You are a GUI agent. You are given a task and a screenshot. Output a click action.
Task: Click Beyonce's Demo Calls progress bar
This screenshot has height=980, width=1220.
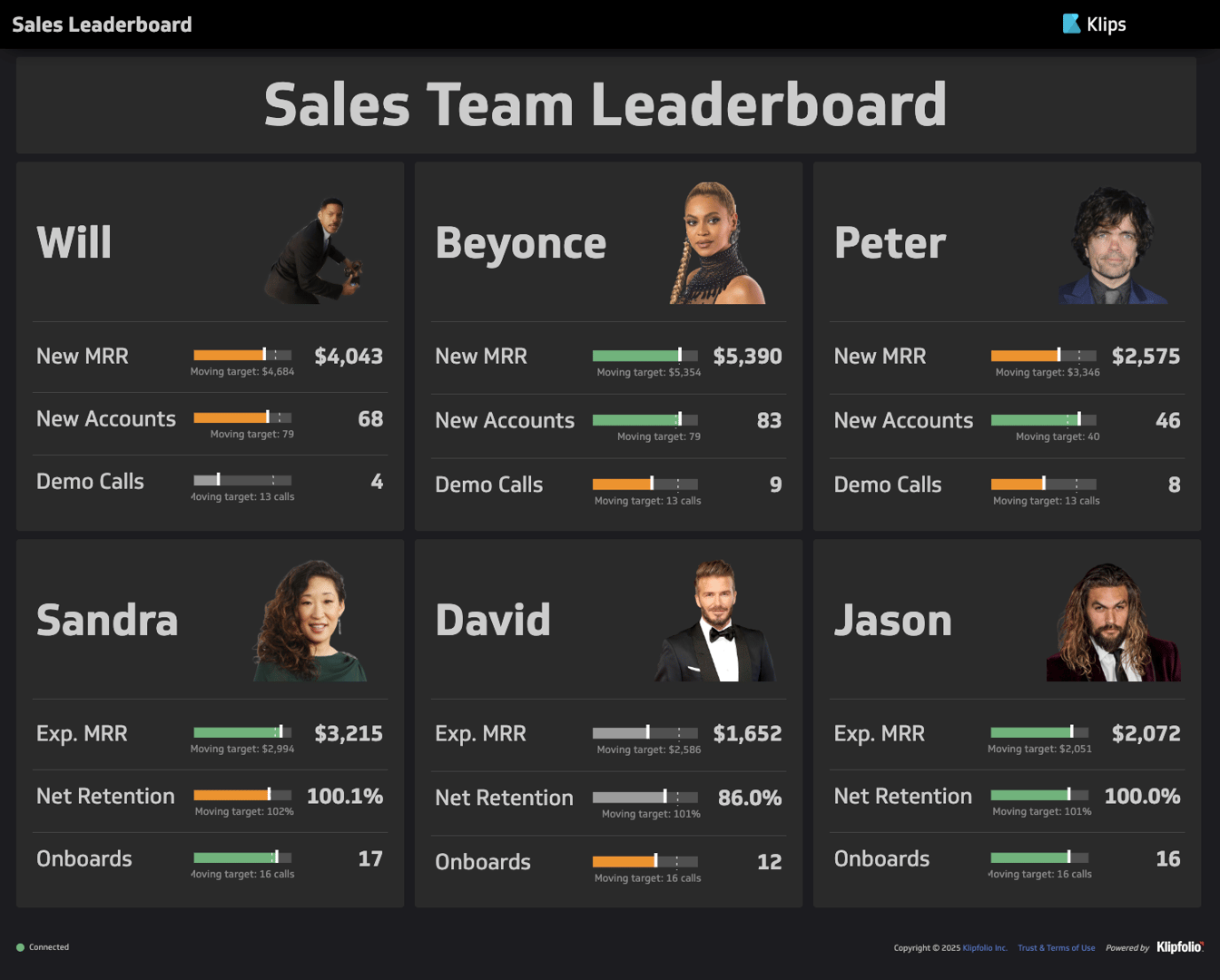pos(646,482)
